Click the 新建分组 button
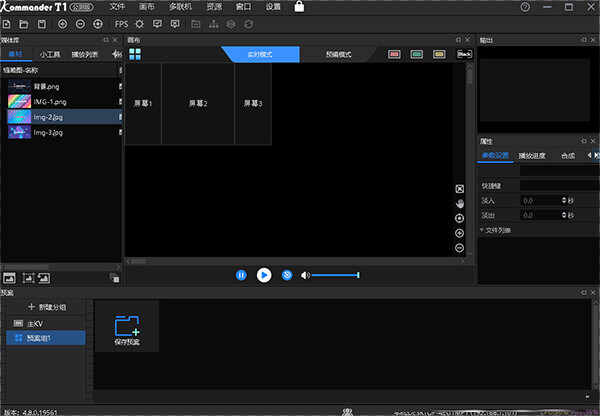Image resolution: width=600 pixels, height=416 pixels. (x=45, y=307)
